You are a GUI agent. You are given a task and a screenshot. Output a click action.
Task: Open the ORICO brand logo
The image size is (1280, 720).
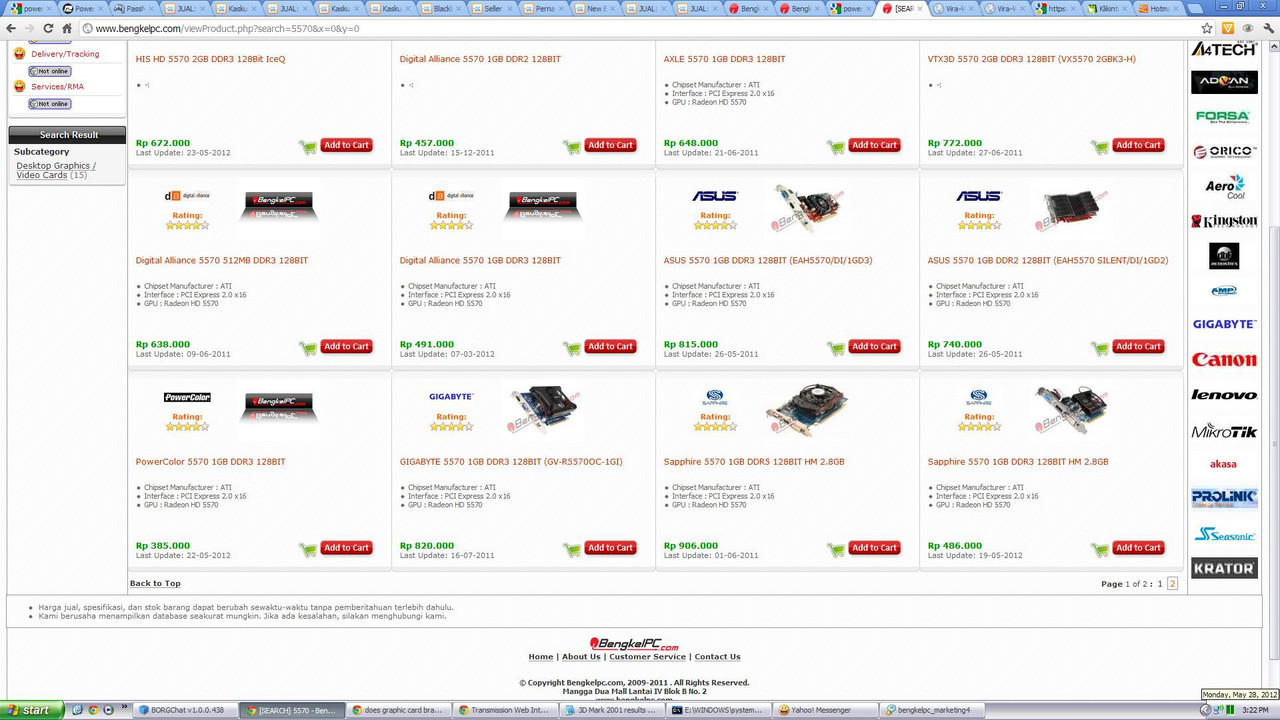[x=1224, y=152]
